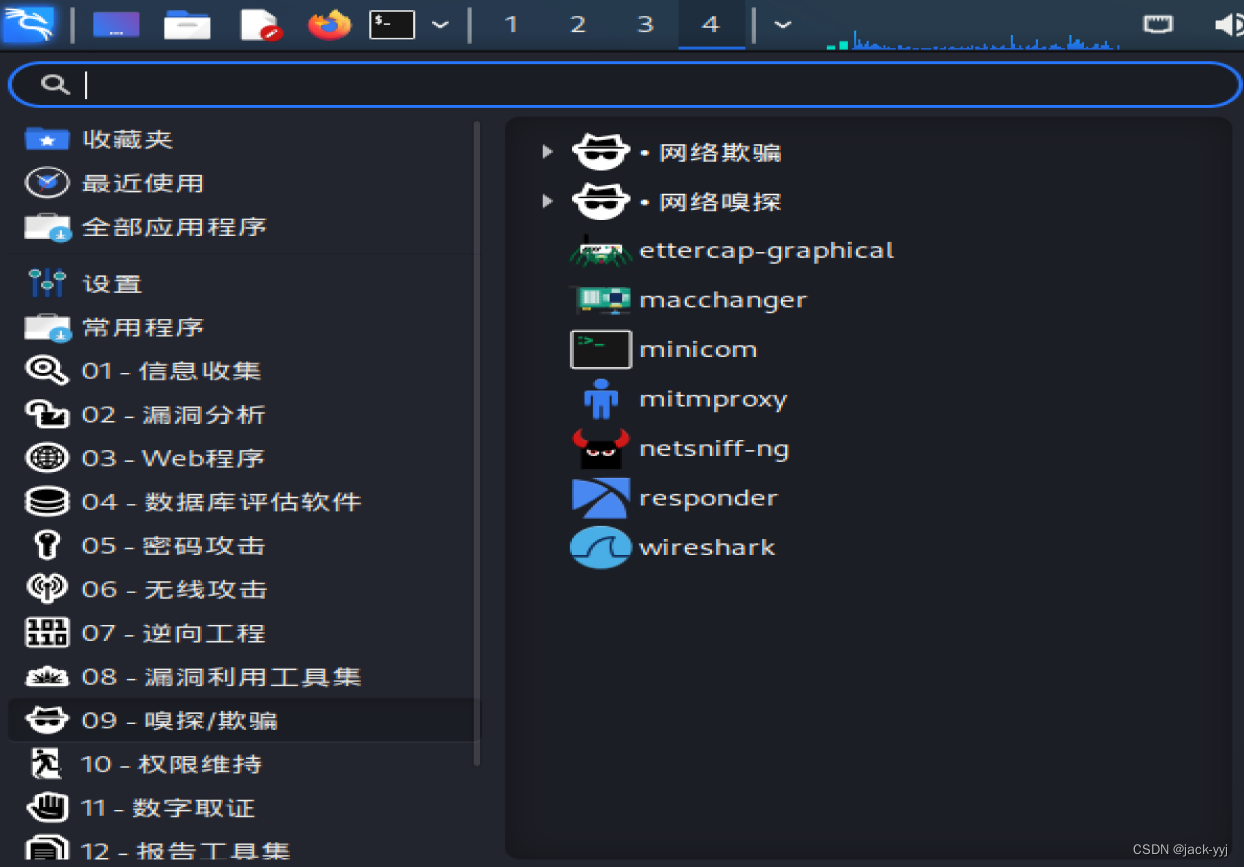The width and height of the screenshot is (1244, 867).
Task: Click the netsniff-ng devil icon
Action: coord(600,448)
